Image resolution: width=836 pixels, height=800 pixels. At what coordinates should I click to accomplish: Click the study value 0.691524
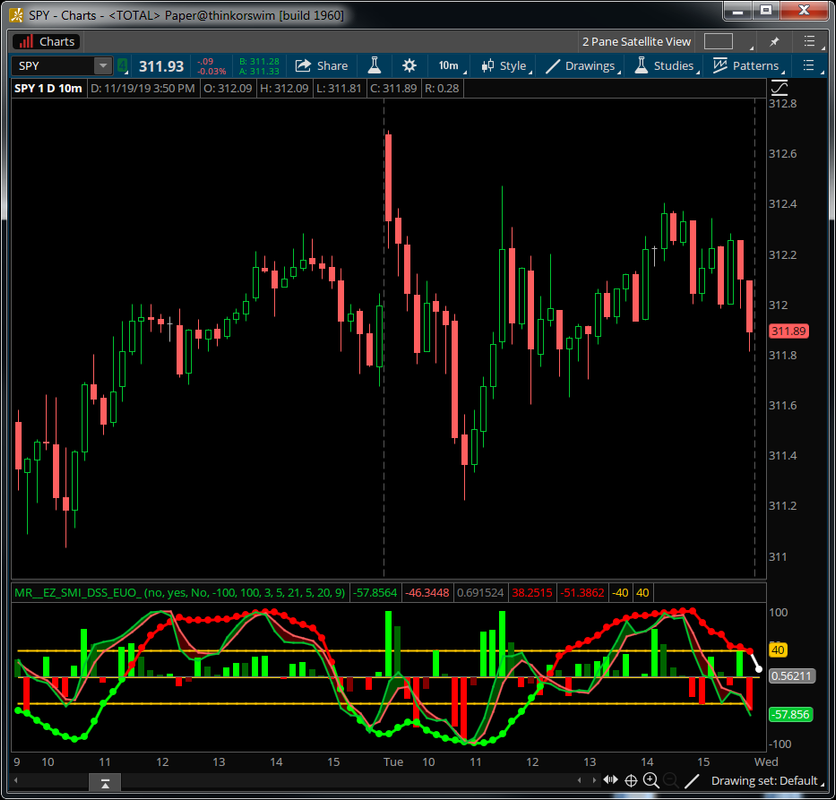[x=480, y=593]
